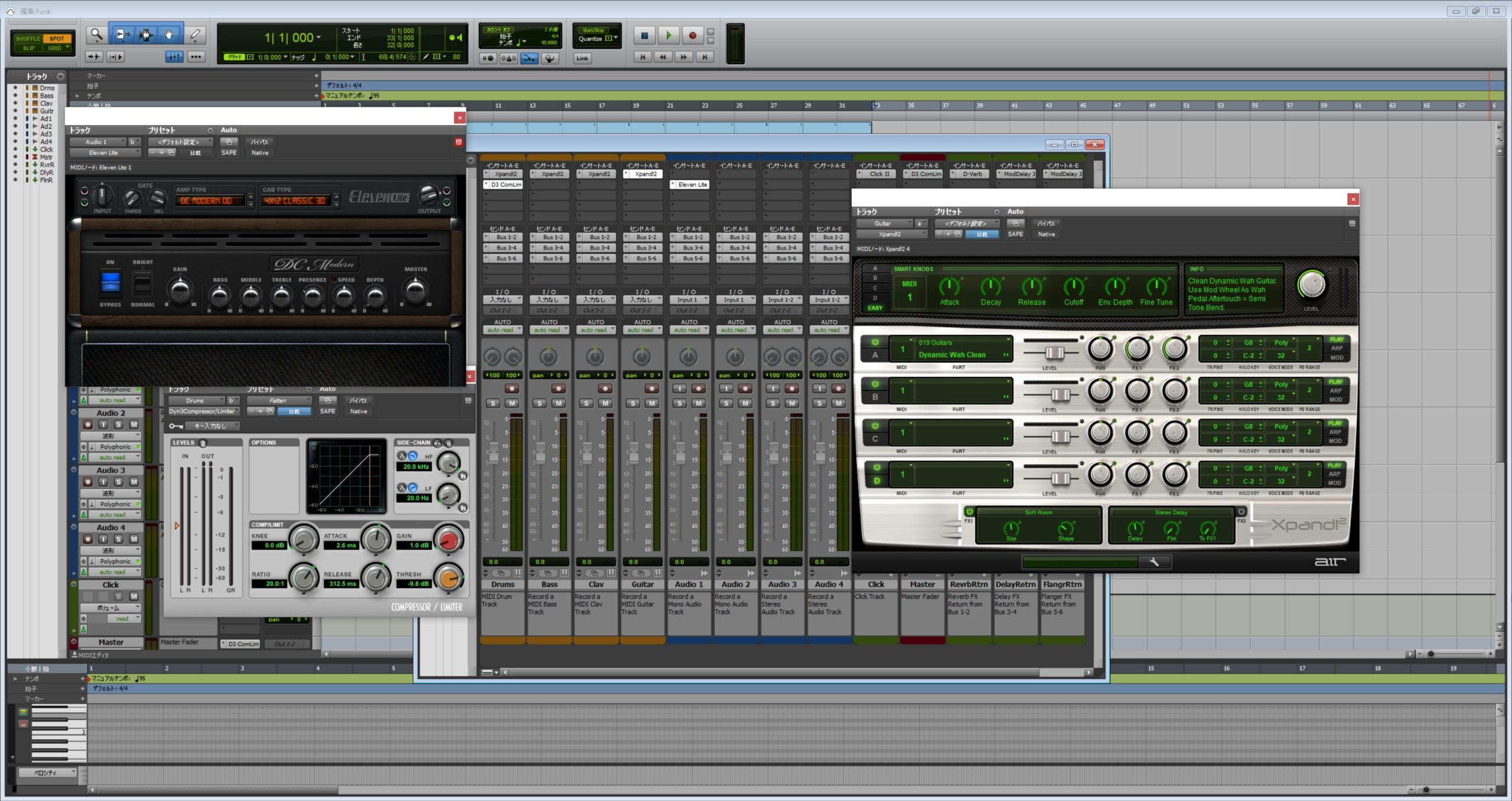
Task: Open the key input none dropdown
Action: [x=212, y=426]
